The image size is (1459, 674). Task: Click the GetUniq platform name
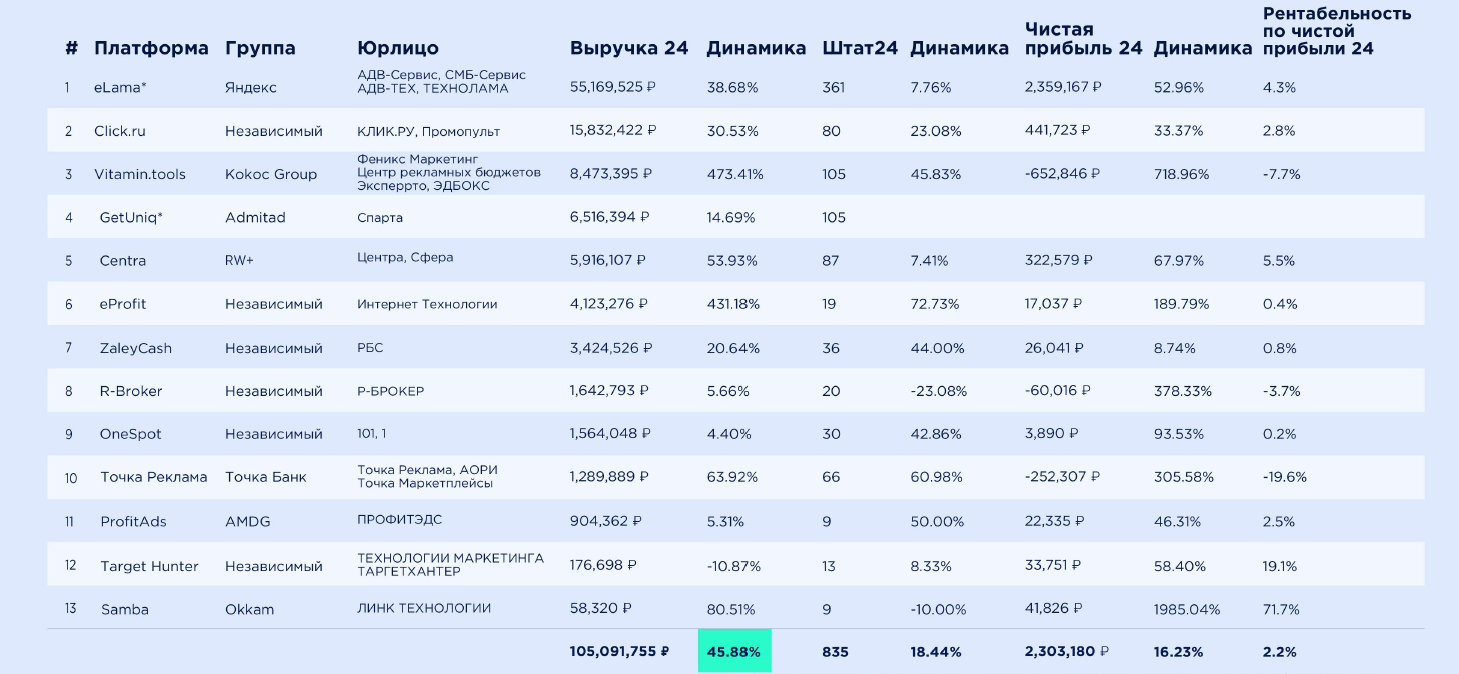[x=131, y=217]
